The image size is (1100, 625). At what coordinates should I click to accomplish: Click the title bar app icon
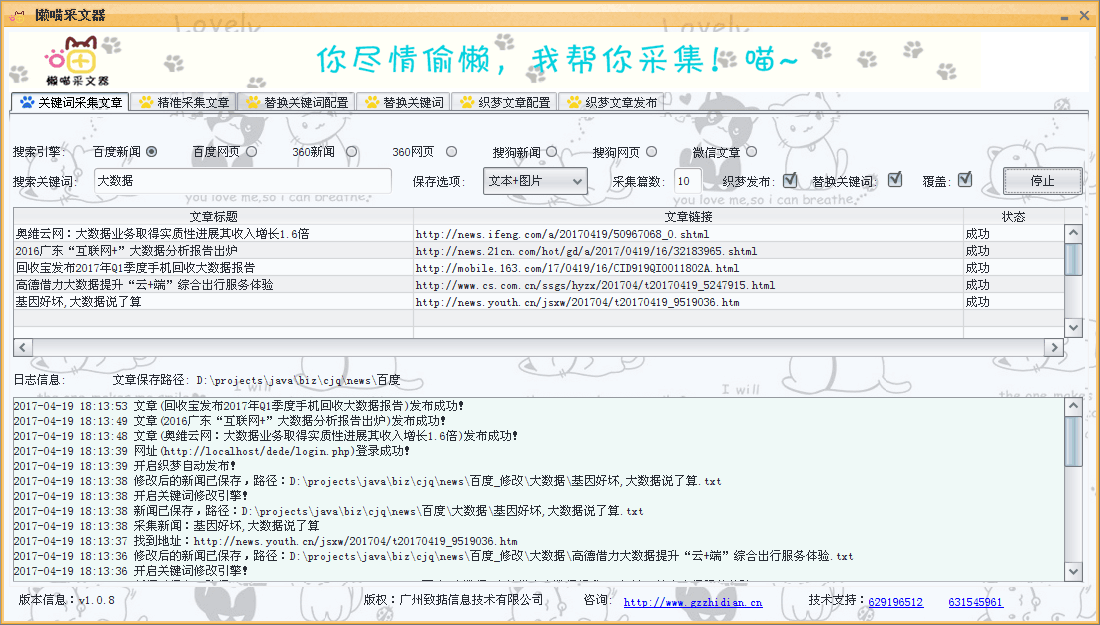(17, 15)
